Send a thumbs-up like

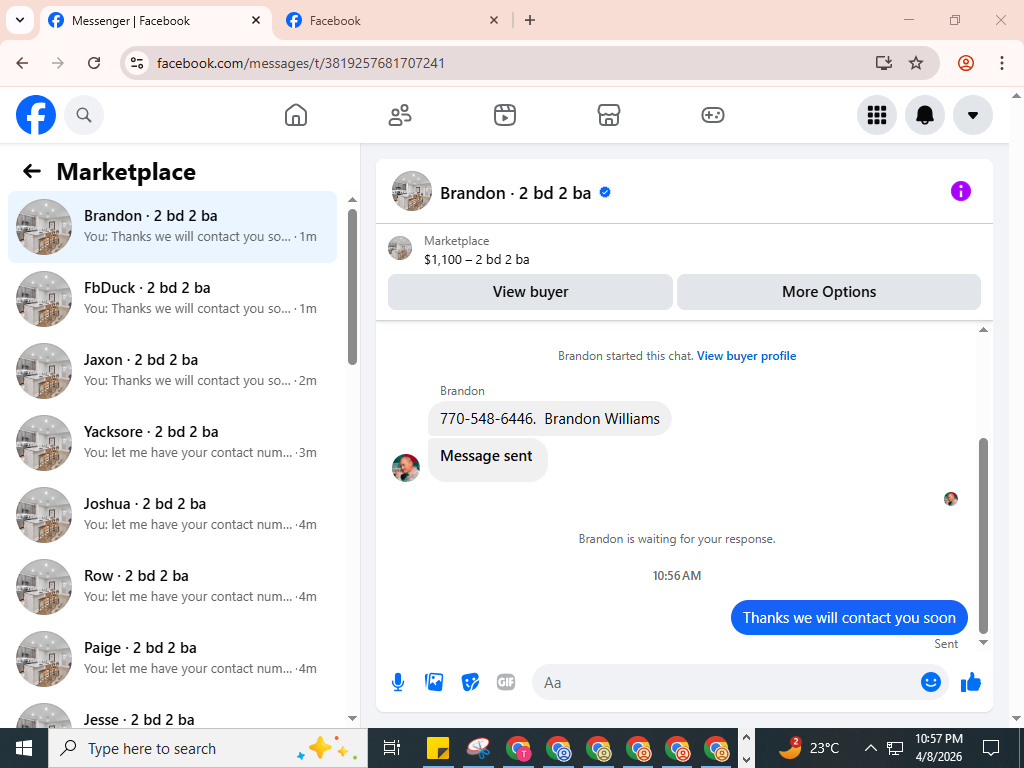pos(971,682)
